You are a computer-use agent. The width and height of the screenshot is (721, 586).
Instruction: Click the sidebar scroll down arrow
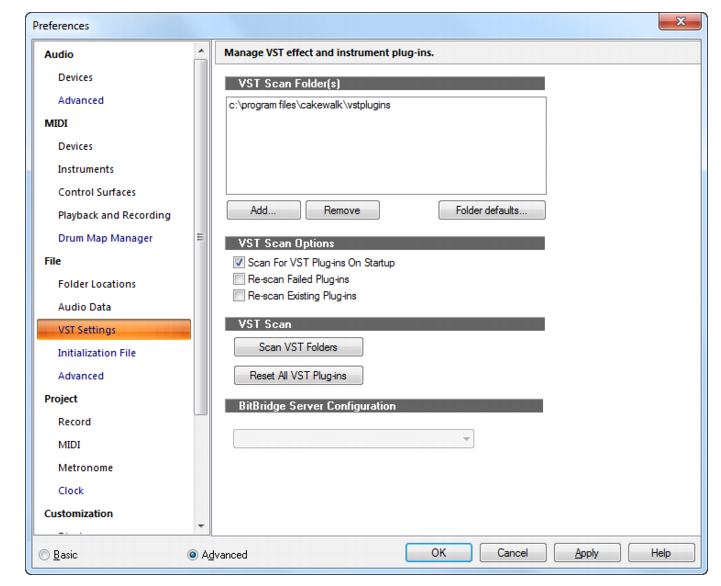coord(201,526)
